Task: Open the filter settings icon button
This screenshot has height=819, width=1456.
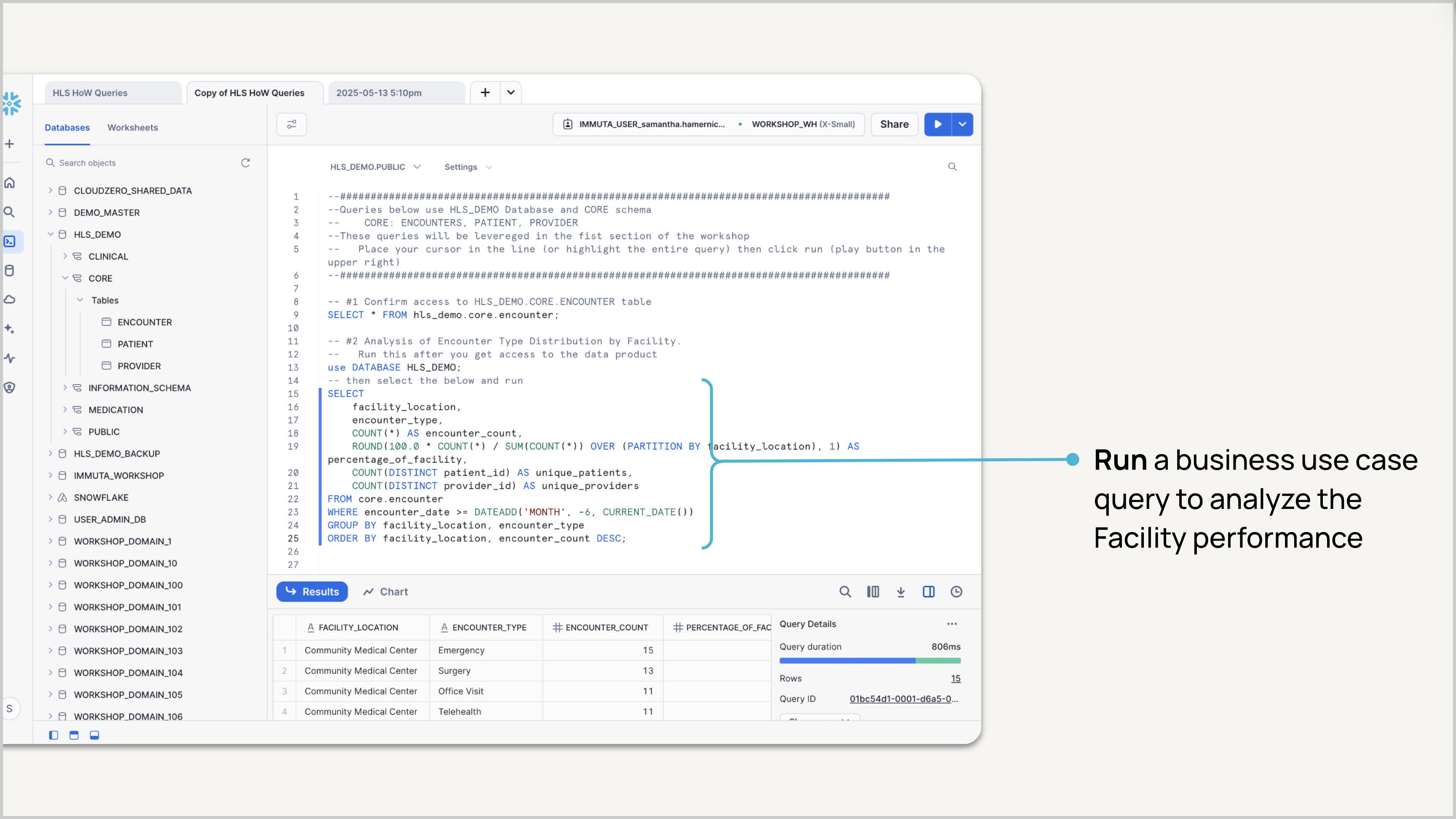Action: [x=292, y=124]
